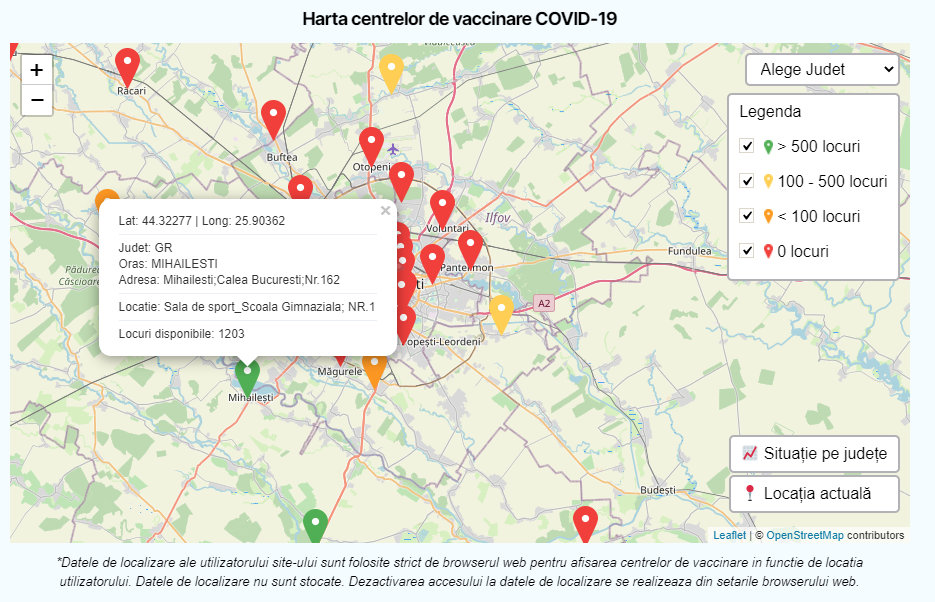Open the Leaflet attribution link
This screenshot has height=602, width=935.
pyautogui.click(x=727, y=535)
